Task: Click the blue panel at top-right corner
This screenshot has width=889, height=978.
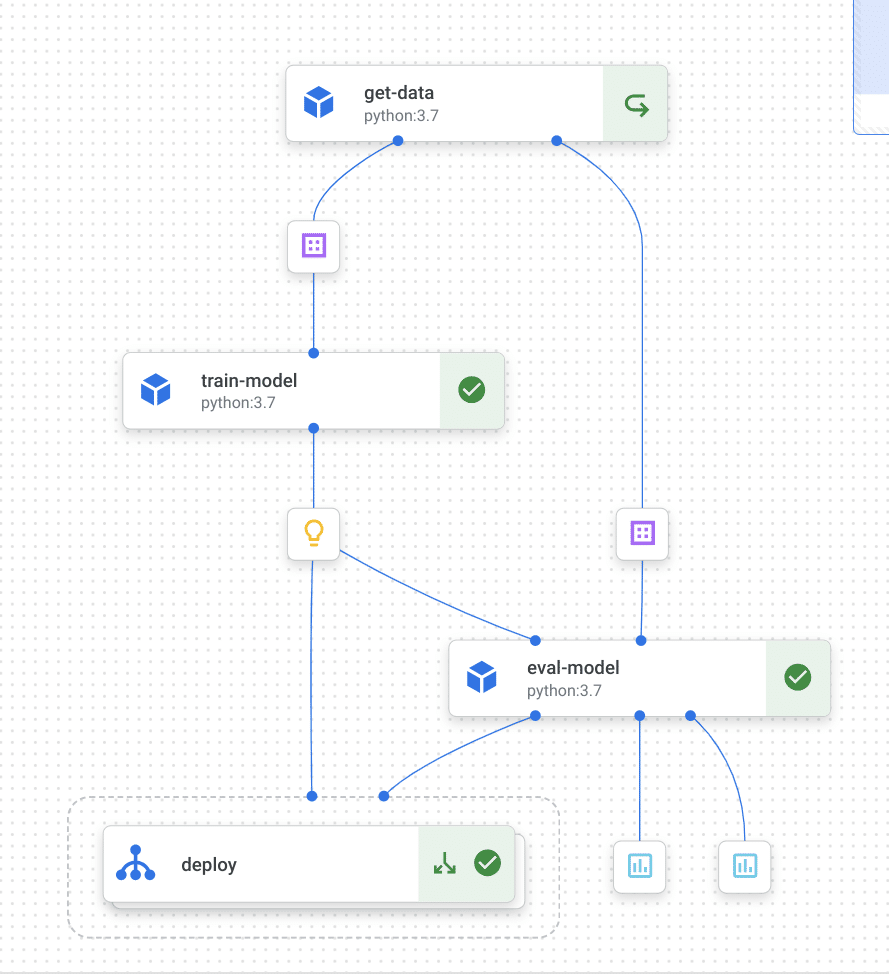Action: click(x=871, y=65)
